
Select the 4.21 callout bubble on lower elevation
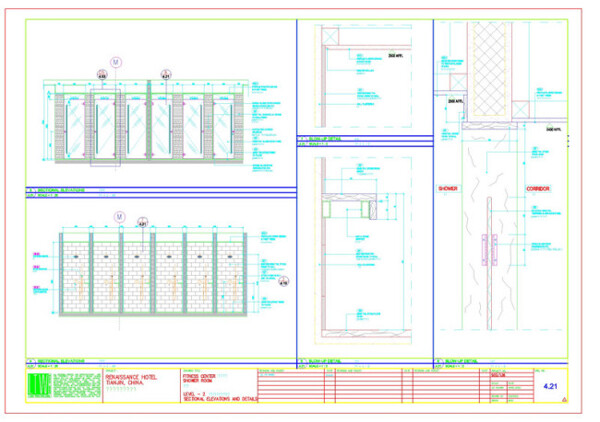(x=143, y=222)
